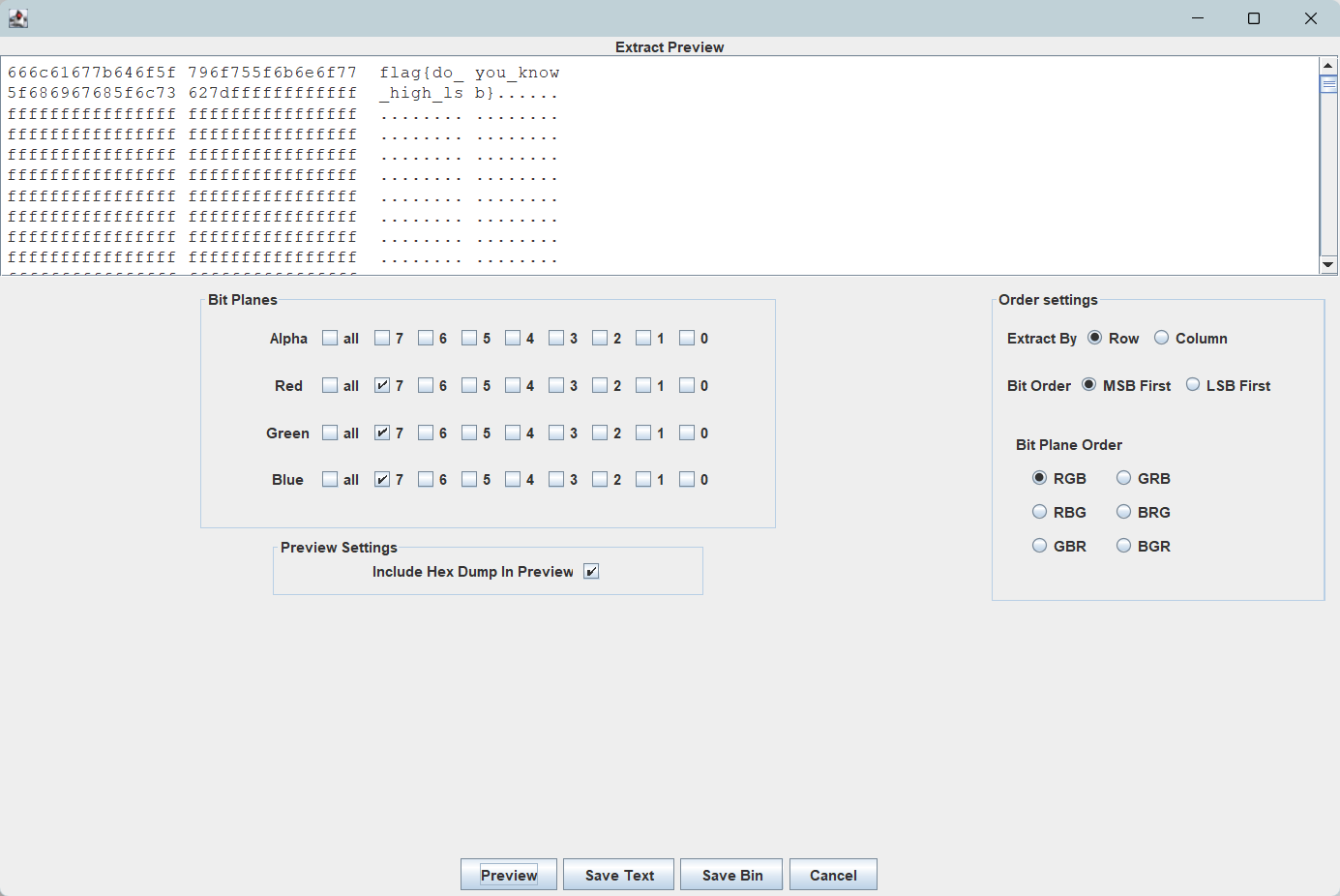Viewport: 1340px width, 896px height.
Task: Select RBG bit plane order
Action: (1040, 512)
